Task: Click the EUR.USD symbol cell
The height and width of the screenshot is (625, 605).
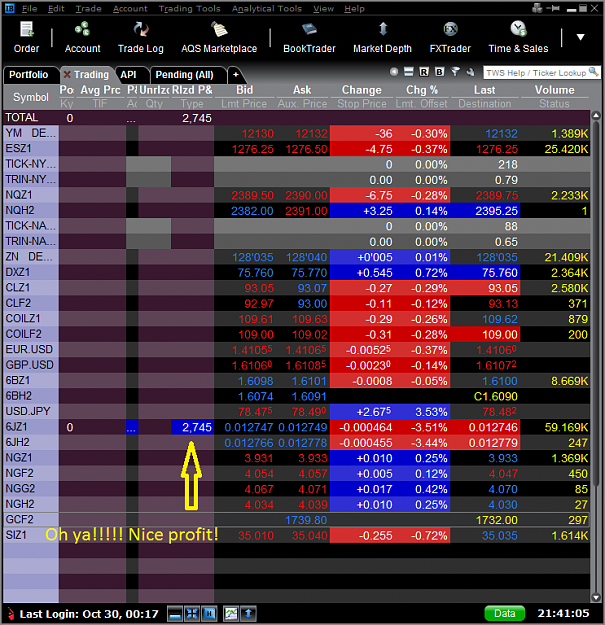Action: [31, 350]
